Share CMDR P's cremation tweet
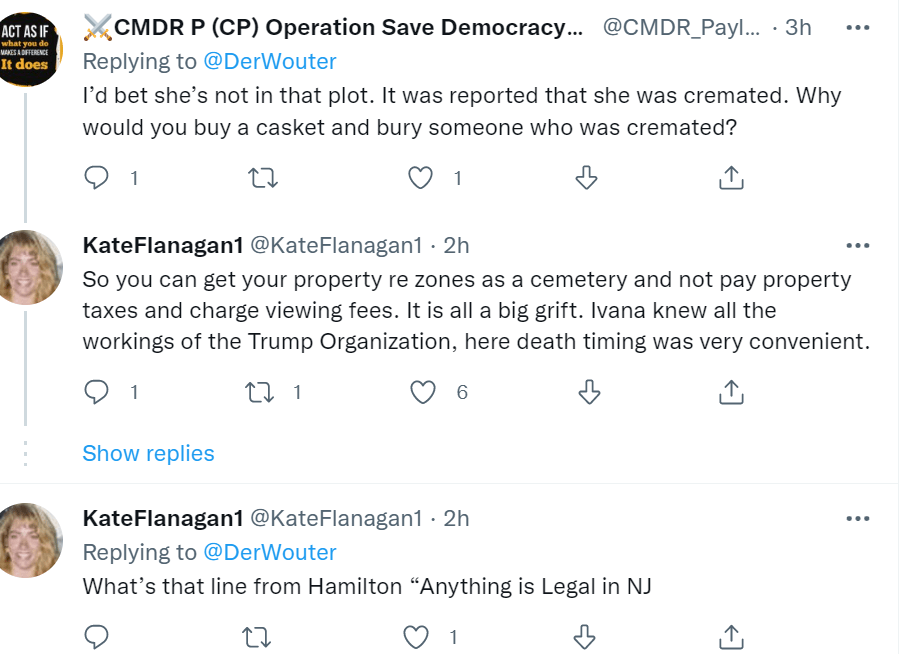The height and width of the screenshot is (654, 905). tap(731, 178)
